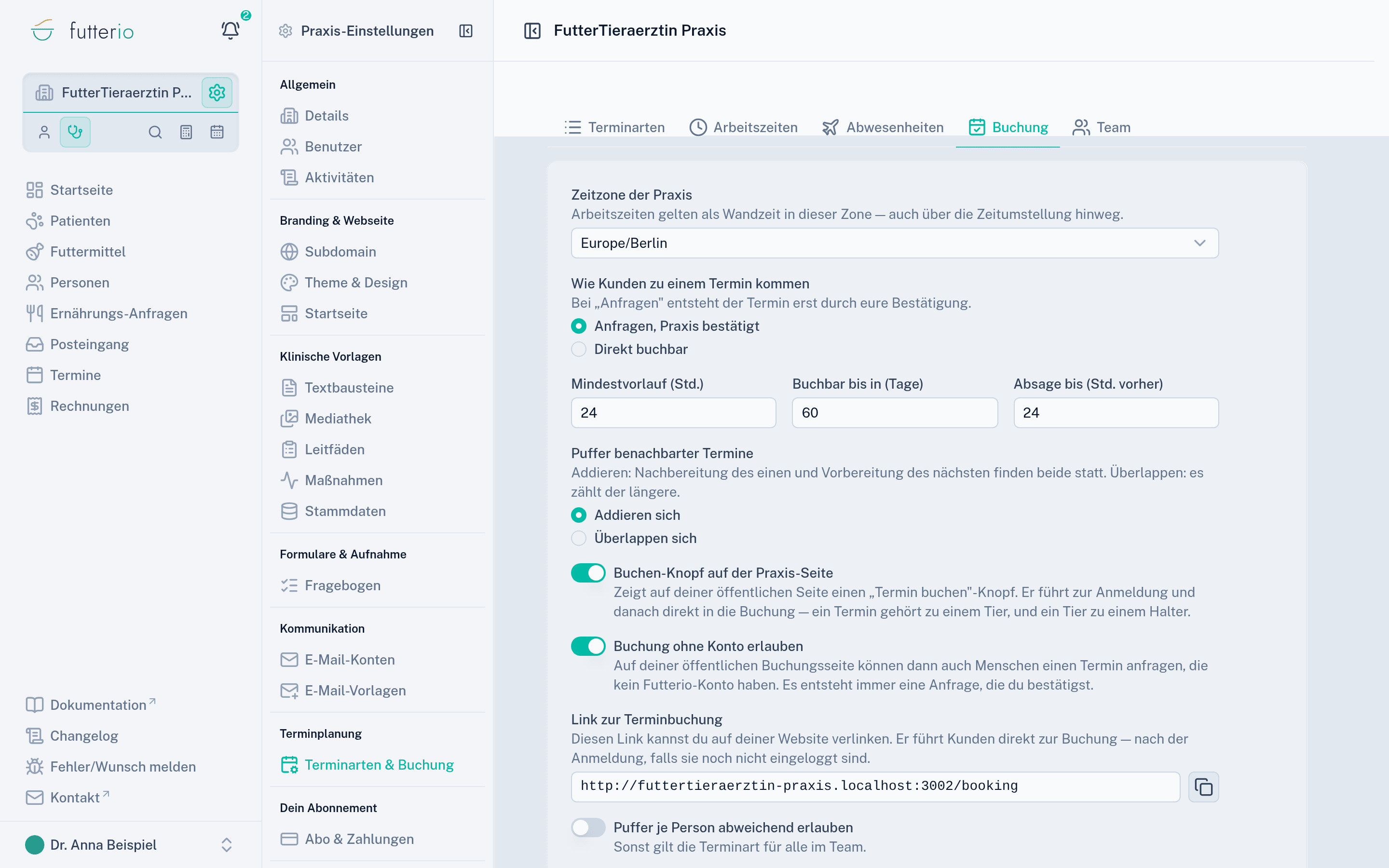Image resolution: width=1389 pixels, height=868 pixels.
Task: Choose Überlappen sich buffer option
Action: (634, 538)
